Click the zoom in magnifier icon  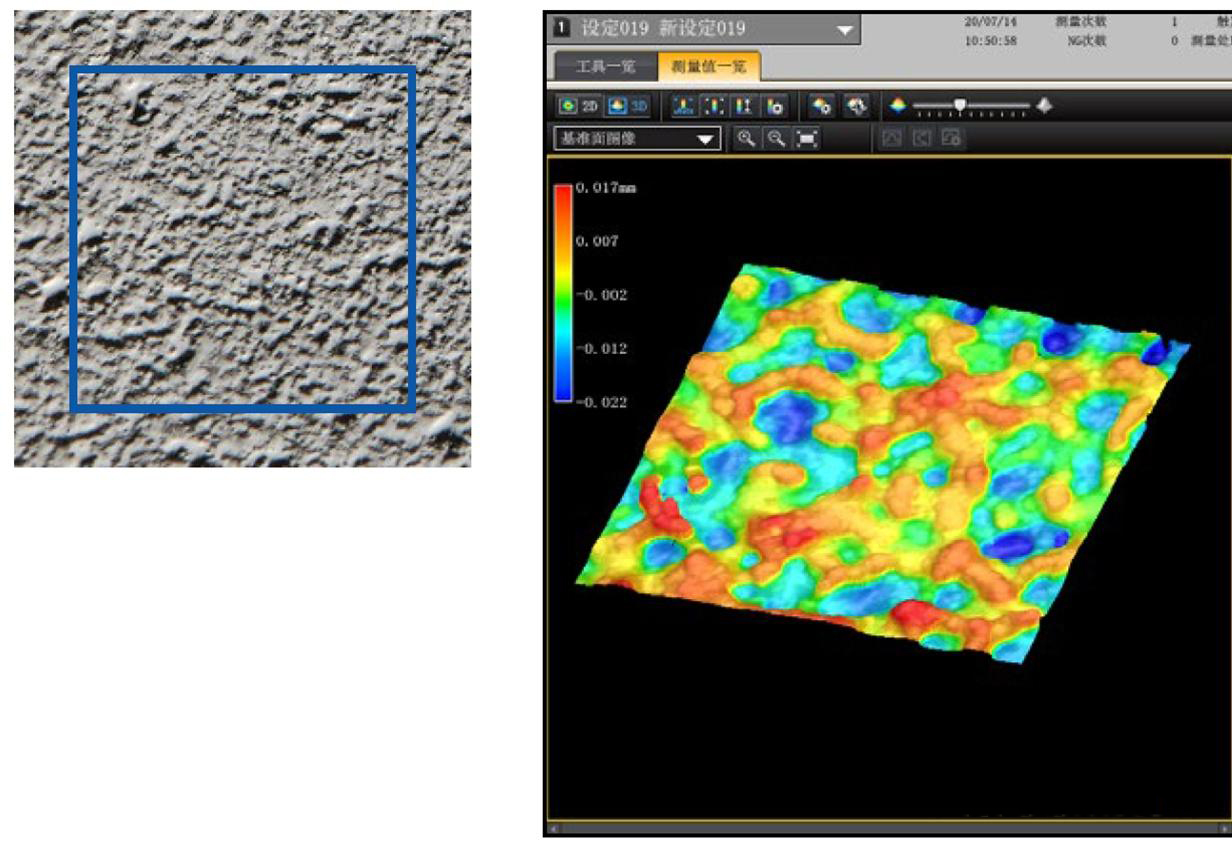746,139
